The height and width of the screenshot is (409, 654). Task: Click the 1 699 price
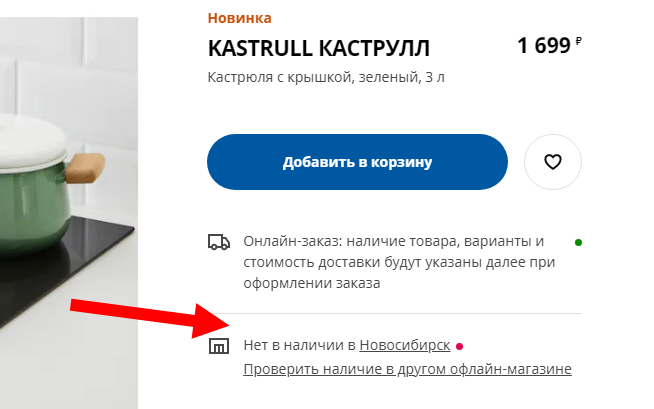(x=544, y=45)
